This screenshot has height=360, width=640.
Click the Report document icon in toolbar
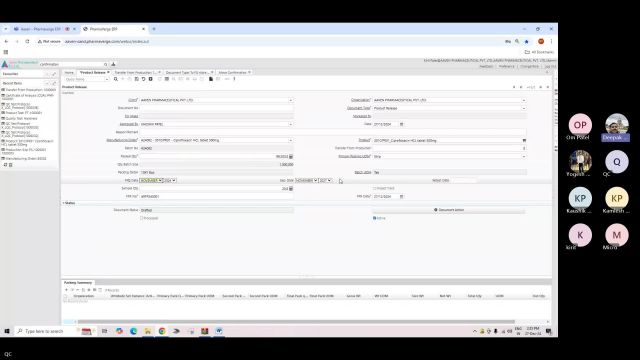coord(211,79)
